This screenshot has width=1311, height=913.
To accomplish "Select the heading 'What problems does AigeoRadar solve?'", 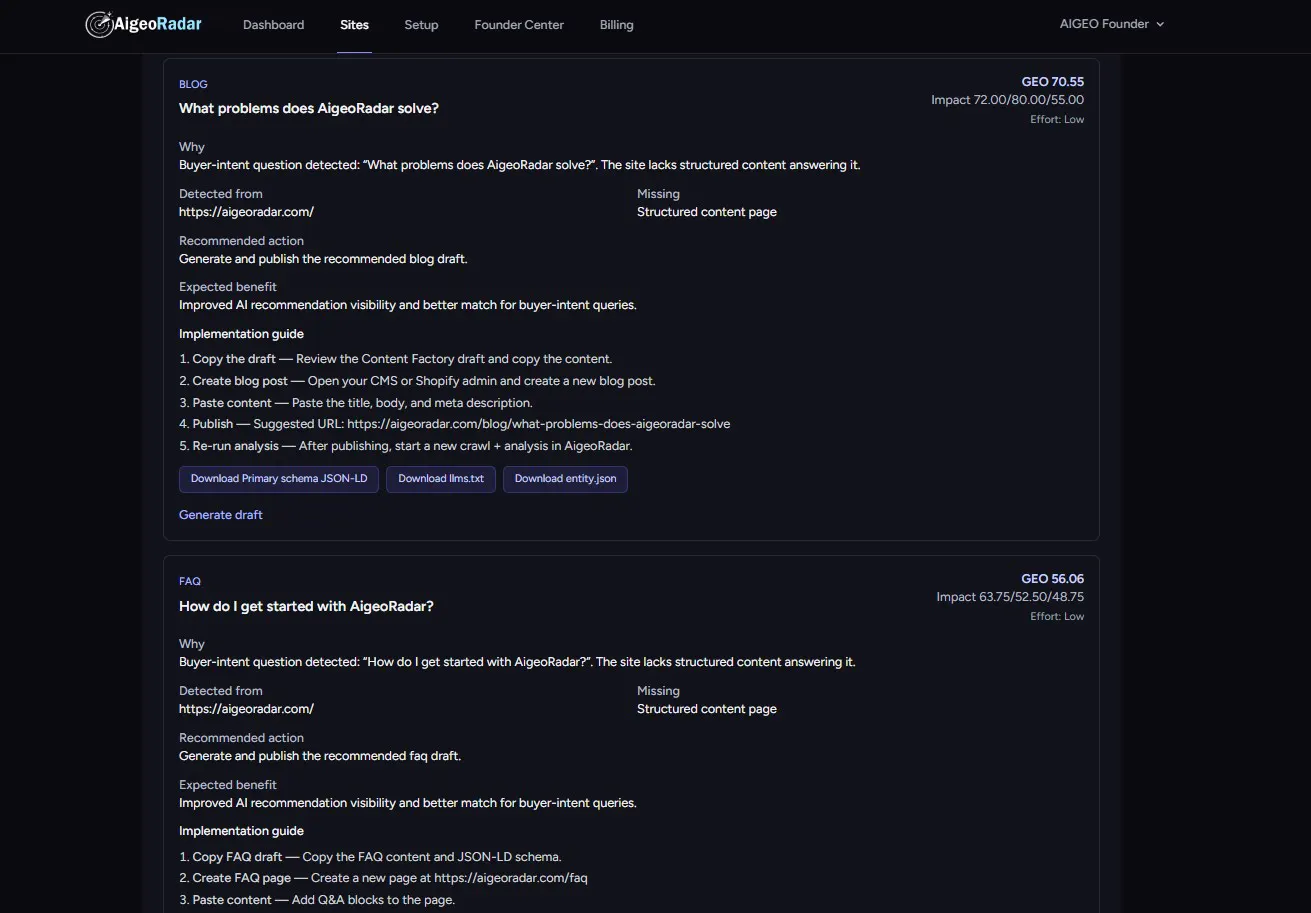I will coord(309,108).
